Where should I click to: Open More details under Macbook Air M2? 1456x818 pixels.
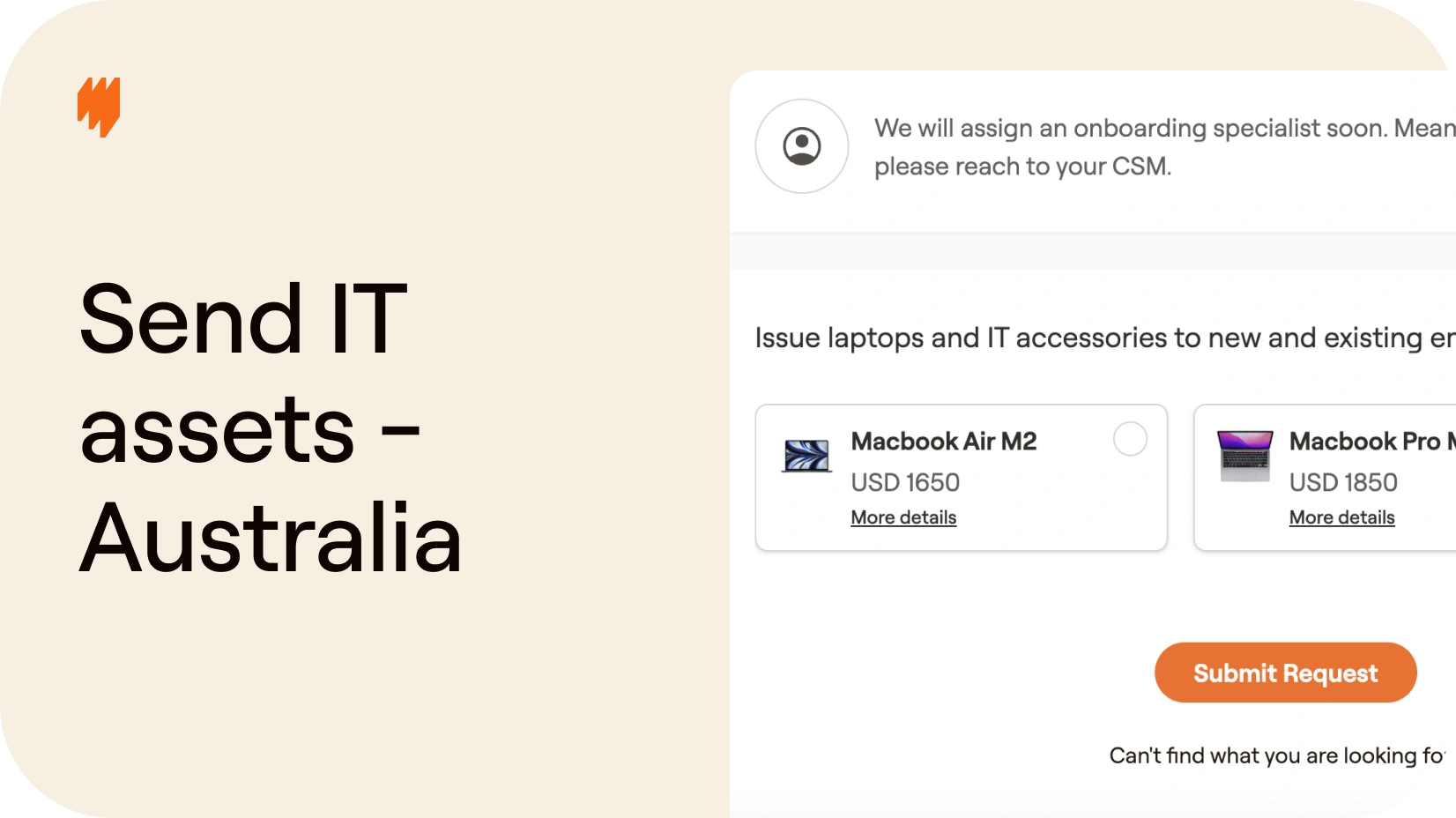pyautogui.click(x=903, y=517)
